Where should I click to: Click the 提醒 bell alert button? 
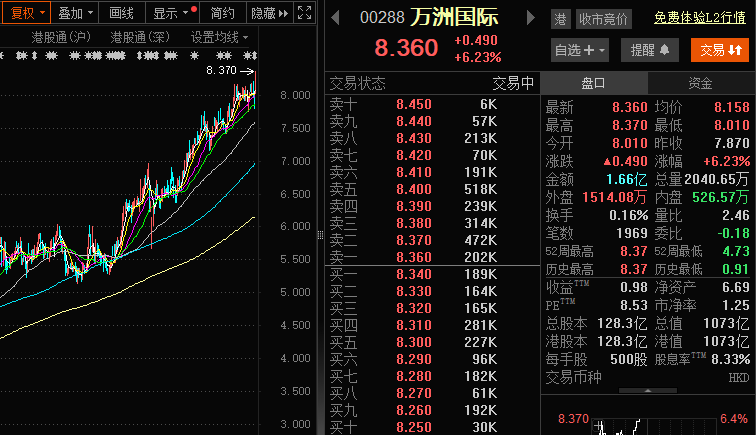coord(650,49)
